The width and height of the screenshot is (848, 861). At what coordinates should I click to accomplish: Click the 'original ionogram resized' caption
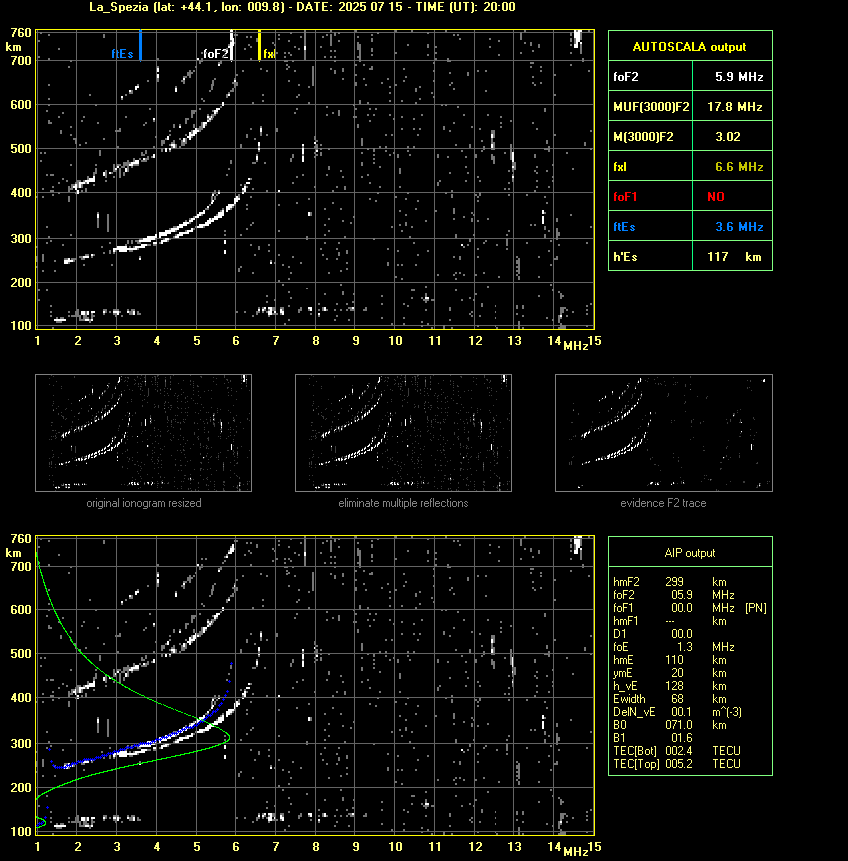tap(143, 503)
